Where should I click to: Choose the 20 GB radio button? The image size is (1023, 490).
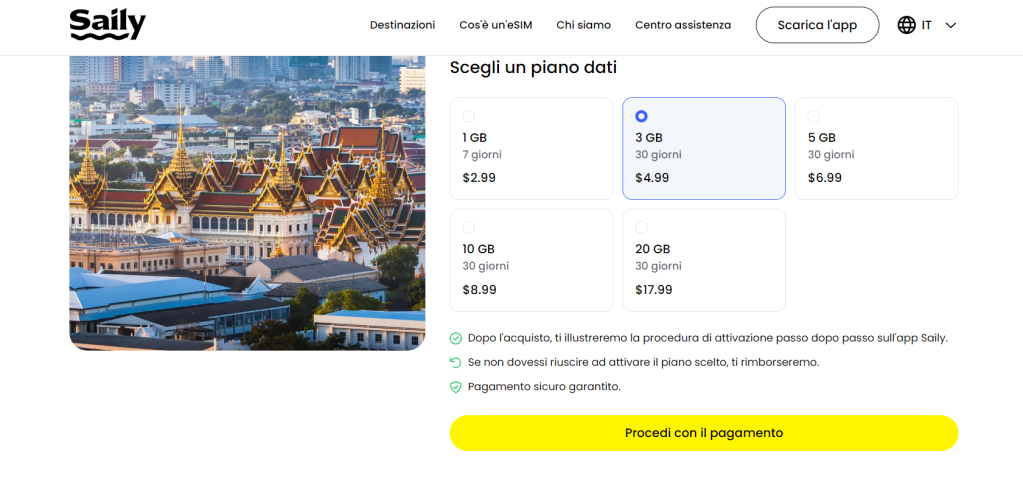[x=641, y=228]
